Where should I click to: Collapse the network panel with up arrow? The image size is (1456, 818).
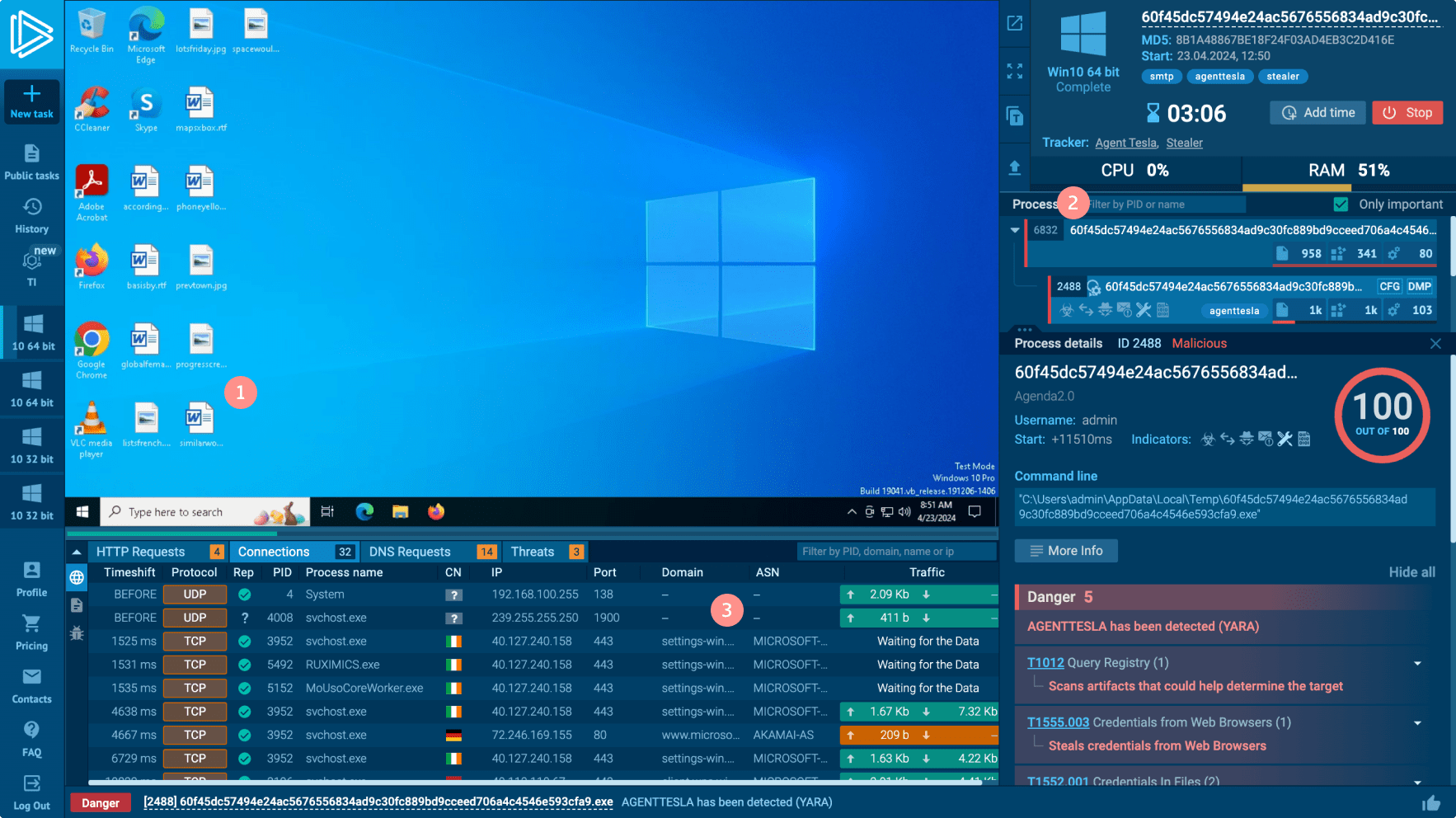[77, 552]
